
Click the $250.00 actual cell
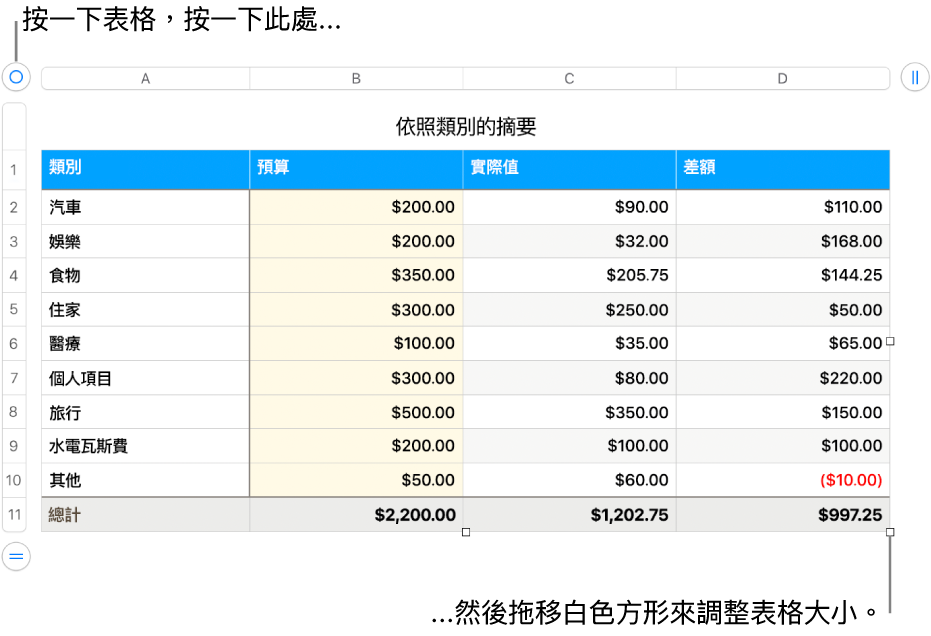click(x=569, y=309)
